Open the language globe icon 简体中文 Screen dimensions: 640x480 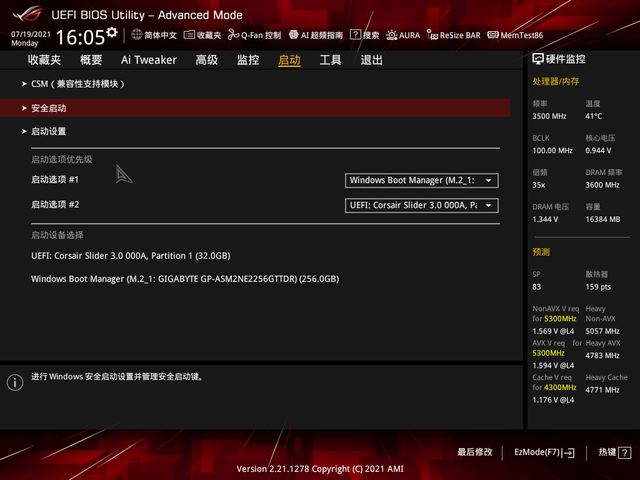tap(137, 35)
